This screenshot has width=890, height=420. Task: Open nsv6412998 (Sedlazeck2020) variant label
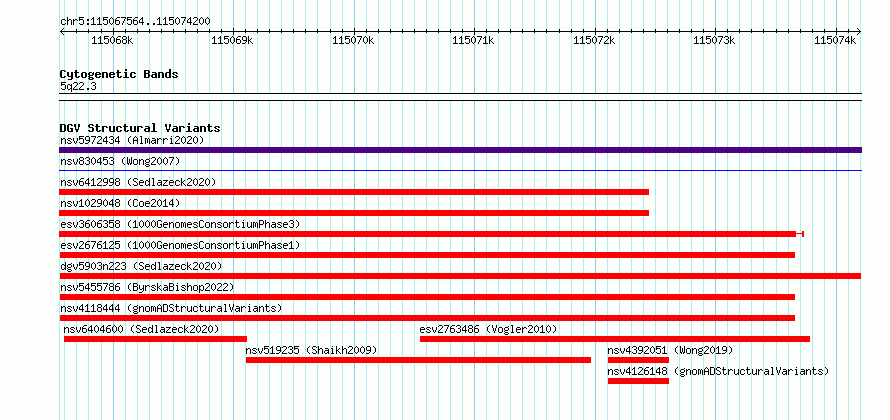pyautogui.click(x=138, y=182)
